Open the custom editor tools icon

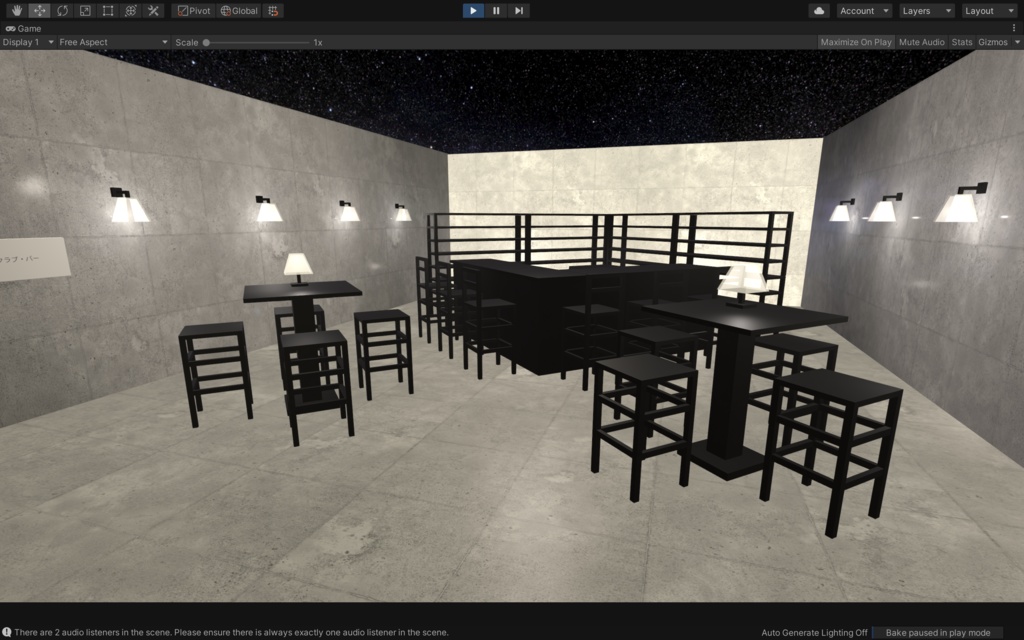point(154,10)
